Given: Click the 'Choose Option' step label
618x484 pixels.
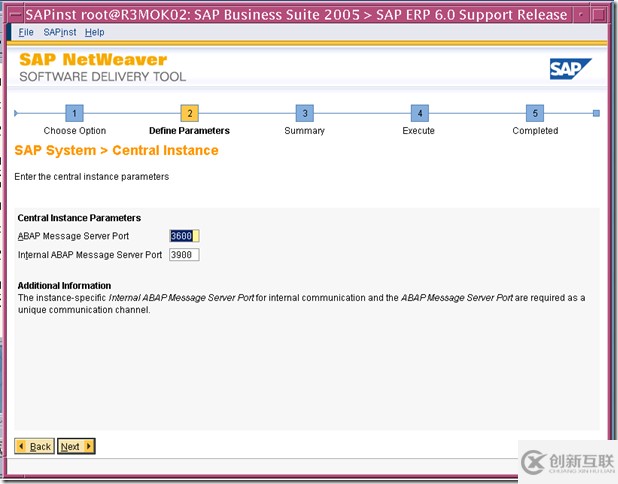Looking at the screenshot, I should pos(75,130).
